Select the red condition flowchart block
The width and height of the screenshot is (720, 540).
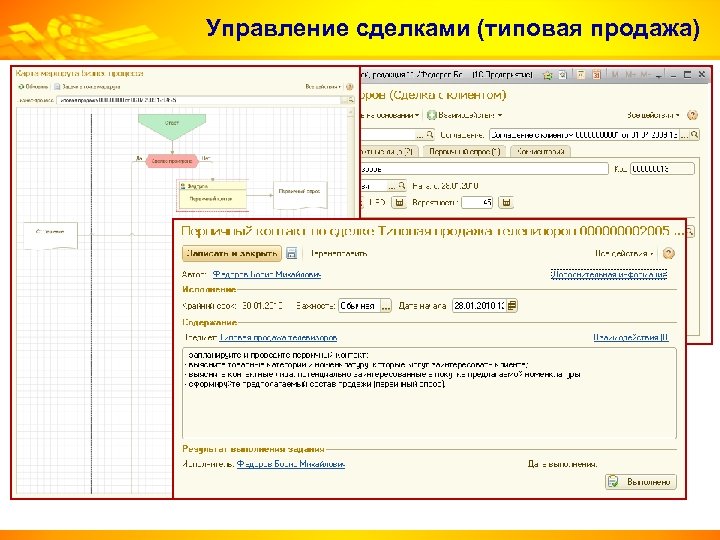click(172, 161)
